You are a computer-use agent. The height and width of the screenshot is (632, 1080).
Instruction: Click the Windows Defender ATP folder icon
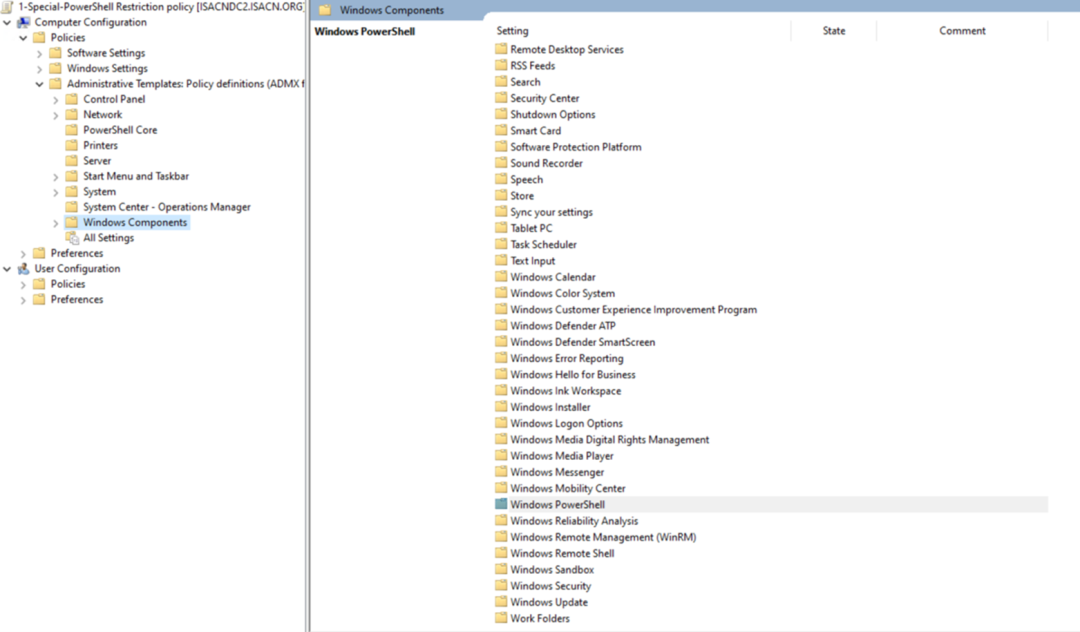tap(501, 326)
